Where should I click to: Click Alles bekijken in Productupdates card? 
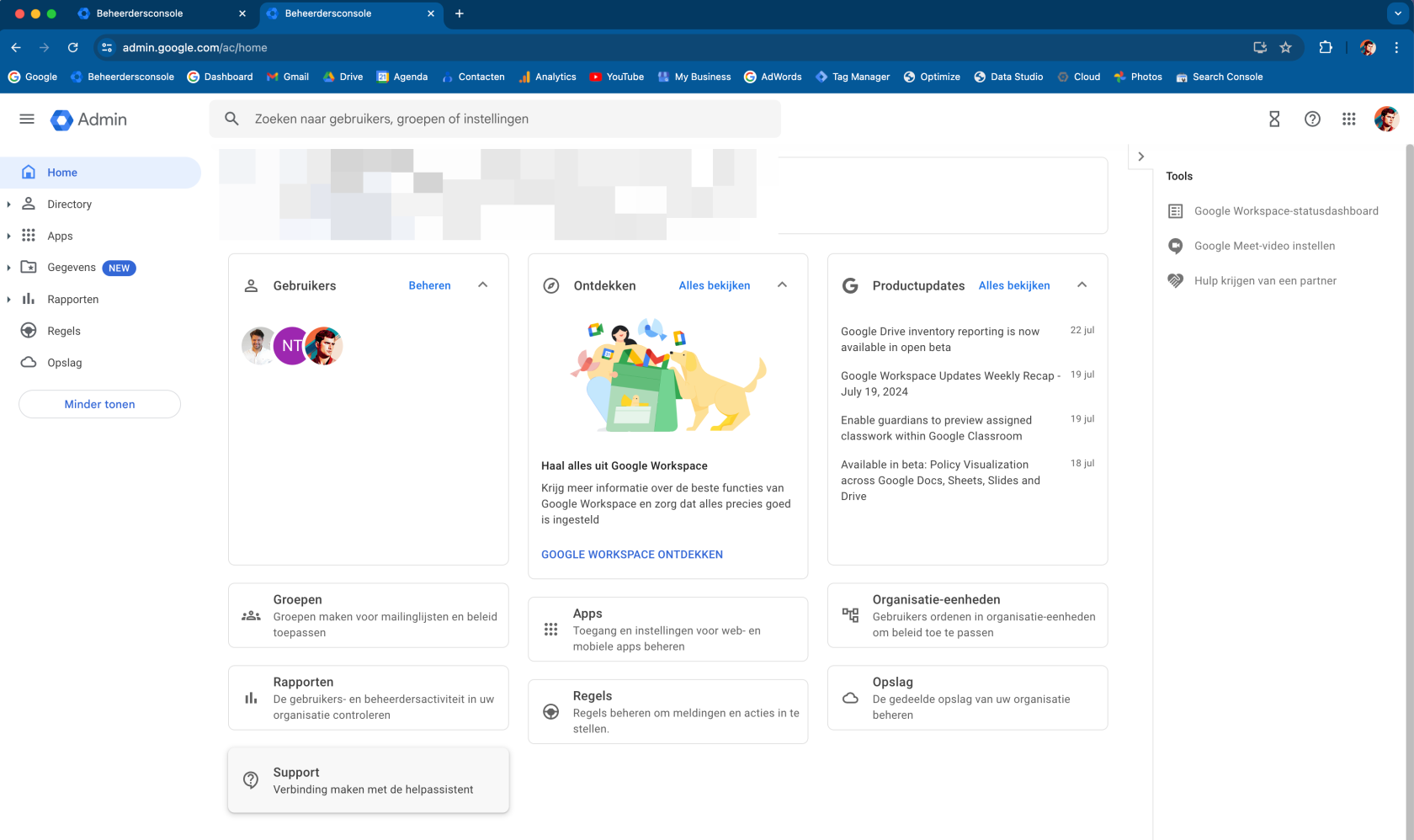pos(1014,285)
